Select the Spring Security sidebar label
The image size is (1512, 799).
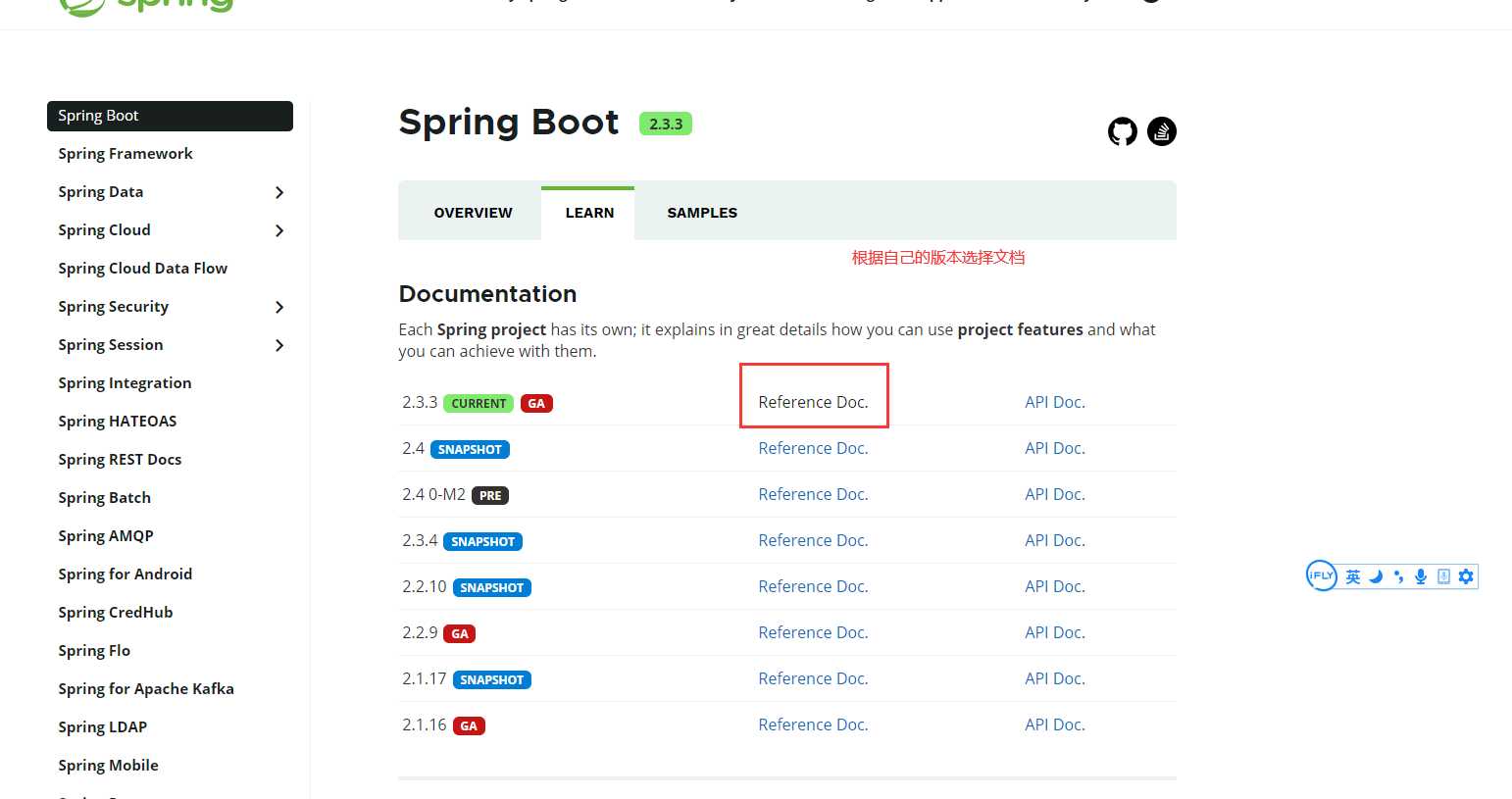point(114,307)
